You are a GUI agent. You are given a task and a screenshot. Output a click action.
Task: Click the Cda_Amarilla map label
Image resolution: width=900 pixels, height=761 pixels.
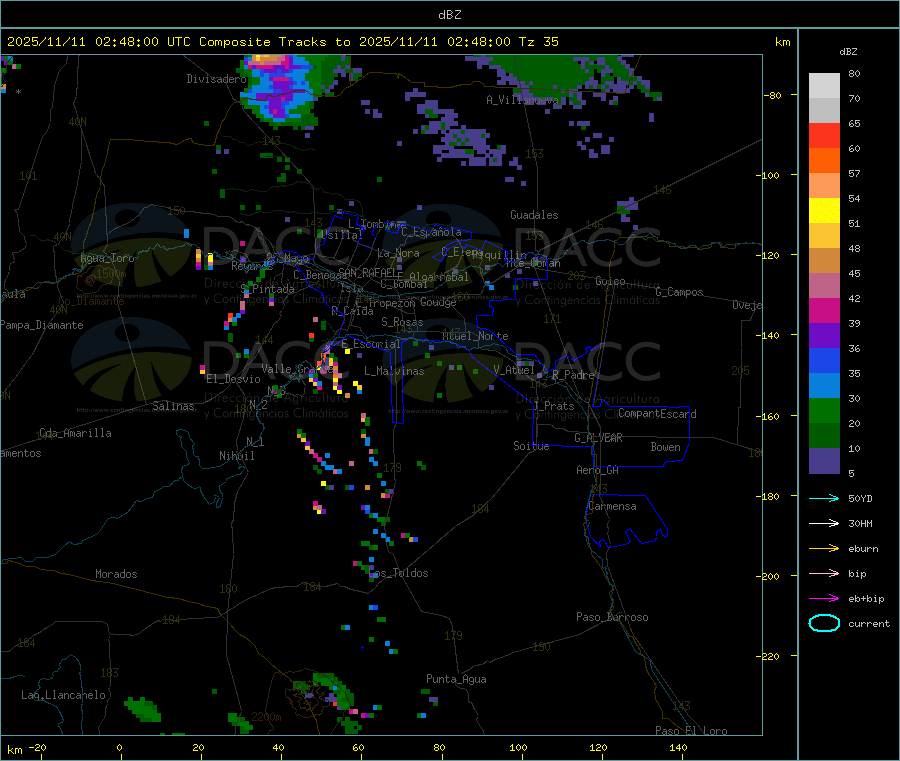(x=75, y=433)
